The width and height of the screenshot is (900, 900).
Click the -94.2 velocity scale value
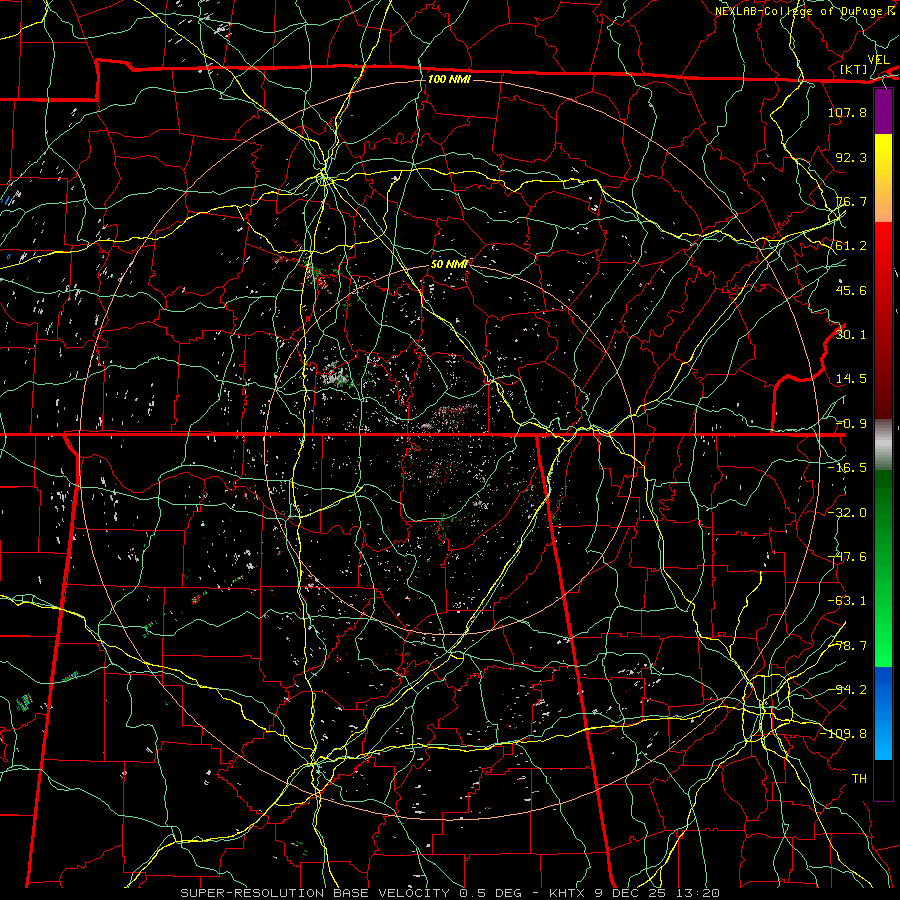click(x=847, y=690)
